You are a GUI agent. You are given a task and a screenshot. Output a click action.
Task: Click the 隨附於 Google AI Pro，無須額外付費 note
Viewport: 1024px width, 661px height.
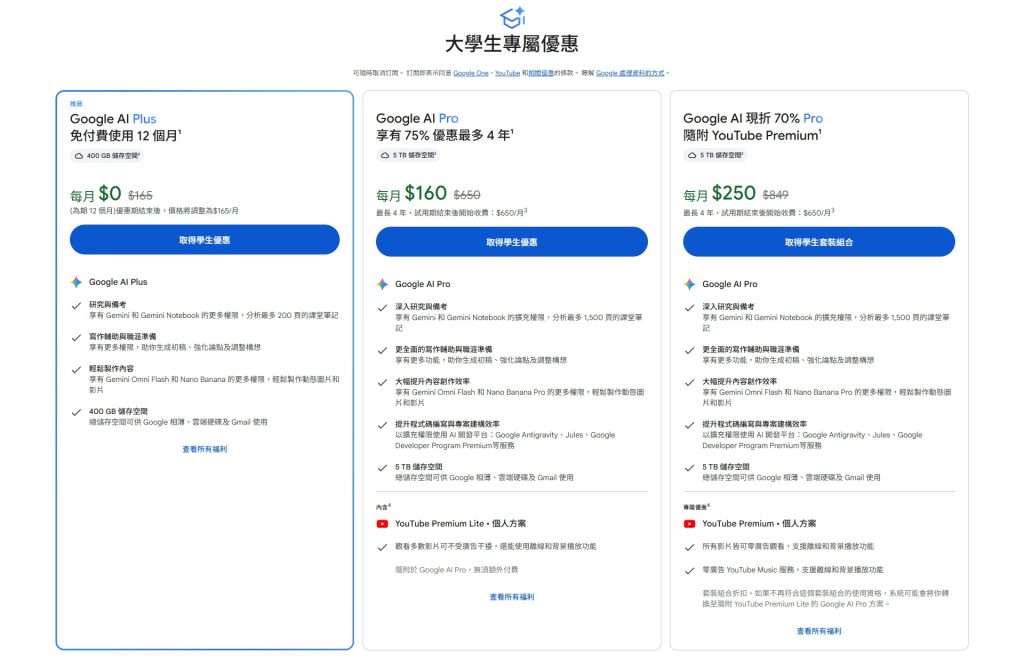click(456, 570)
